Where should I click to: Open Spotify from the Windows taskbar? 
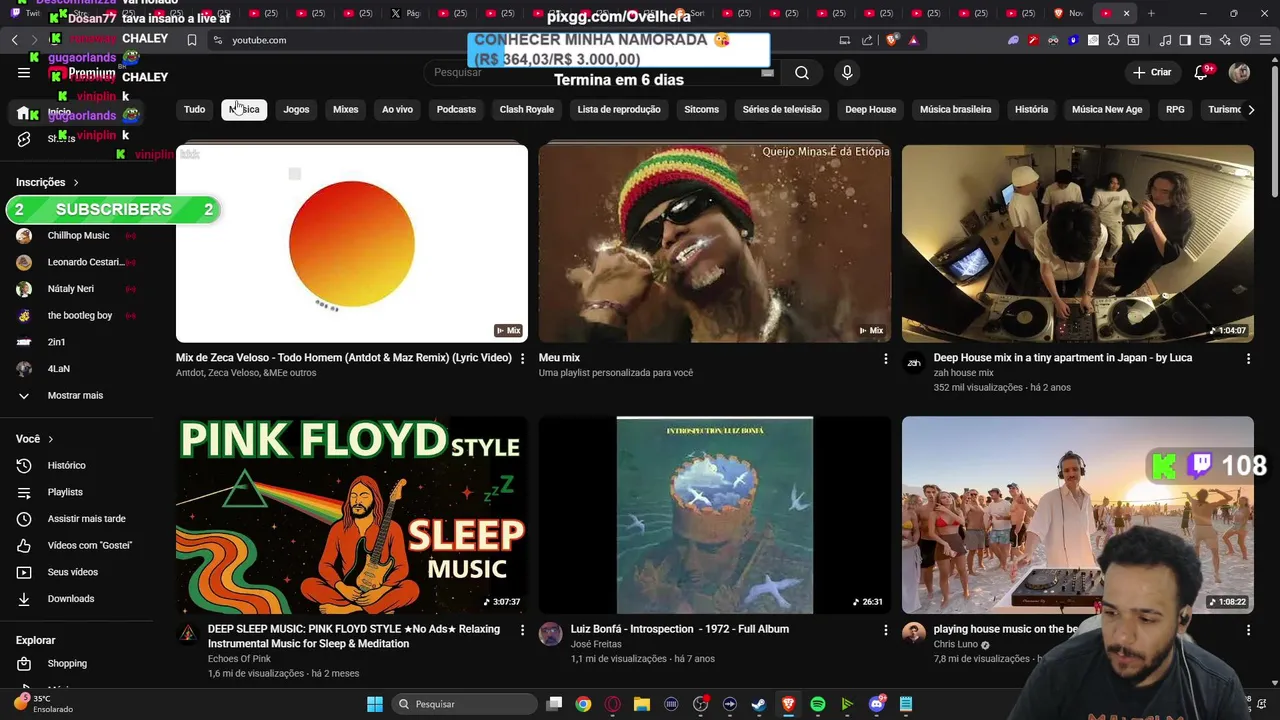coord(817,704)
